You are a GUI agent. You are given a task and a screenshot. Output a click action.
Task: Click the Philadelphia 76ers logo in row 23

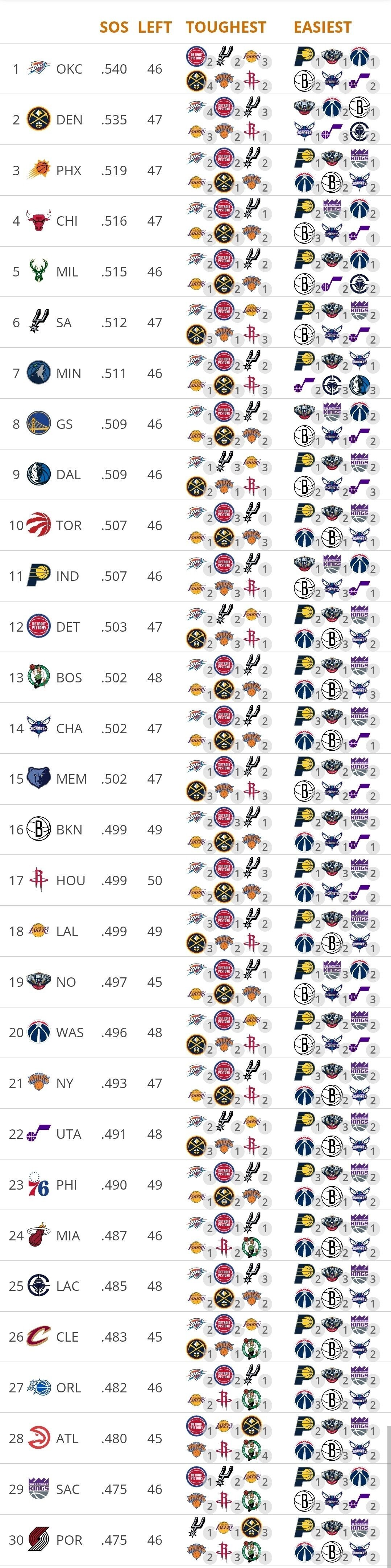pyautogui.click(x=38, y=1185)
